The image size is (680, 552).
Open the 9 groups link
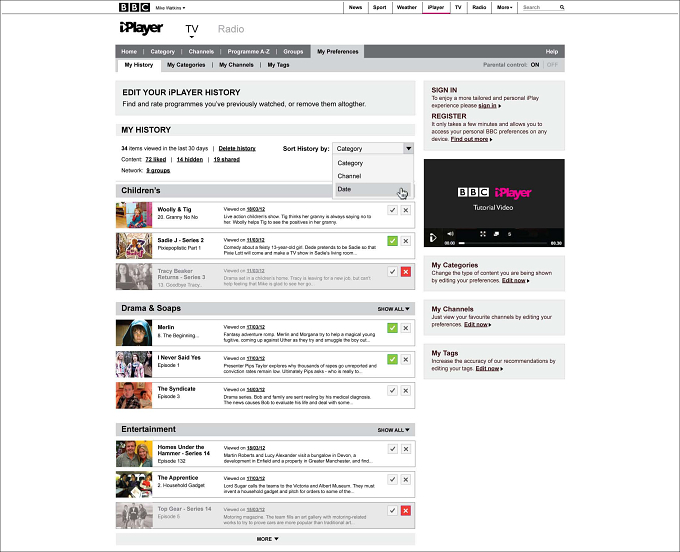(x=158, y=170)
